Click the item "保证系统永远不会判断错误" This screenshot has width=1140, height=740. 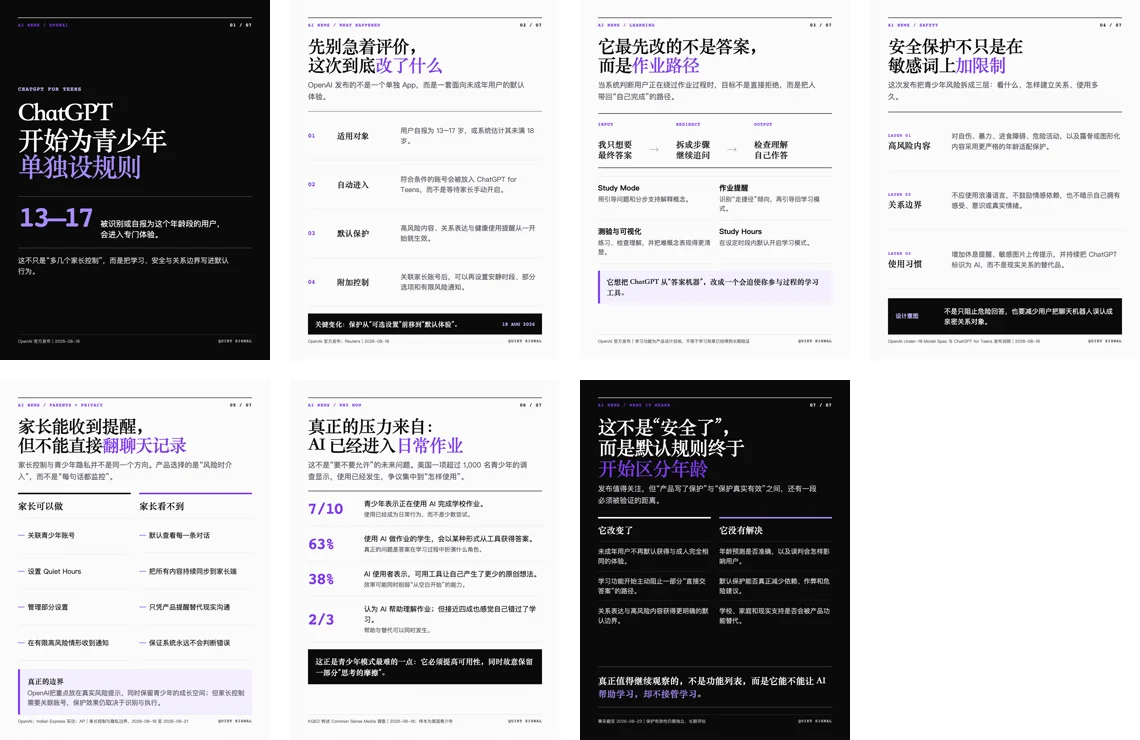189,643
